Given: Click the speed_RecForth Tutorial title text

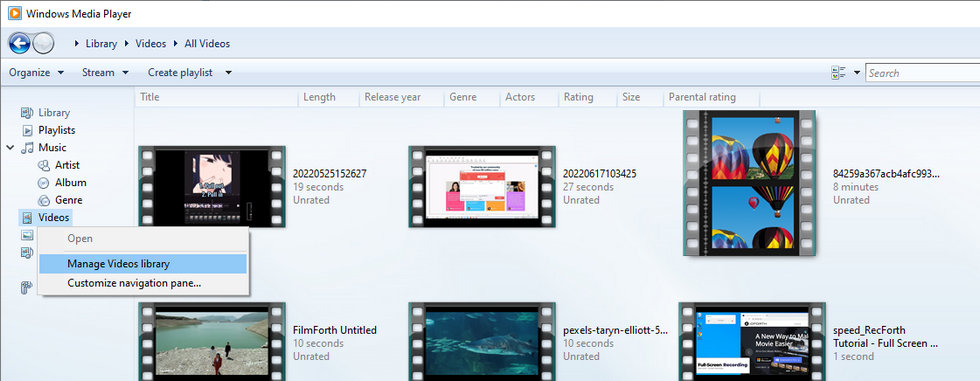Looking at the screenshot, I should (x=886, y=337).
